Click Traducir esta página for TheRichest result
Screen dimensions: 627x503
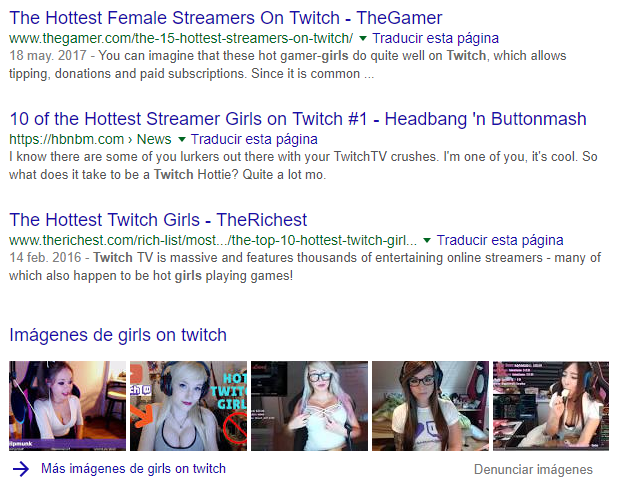coord(500,240)
